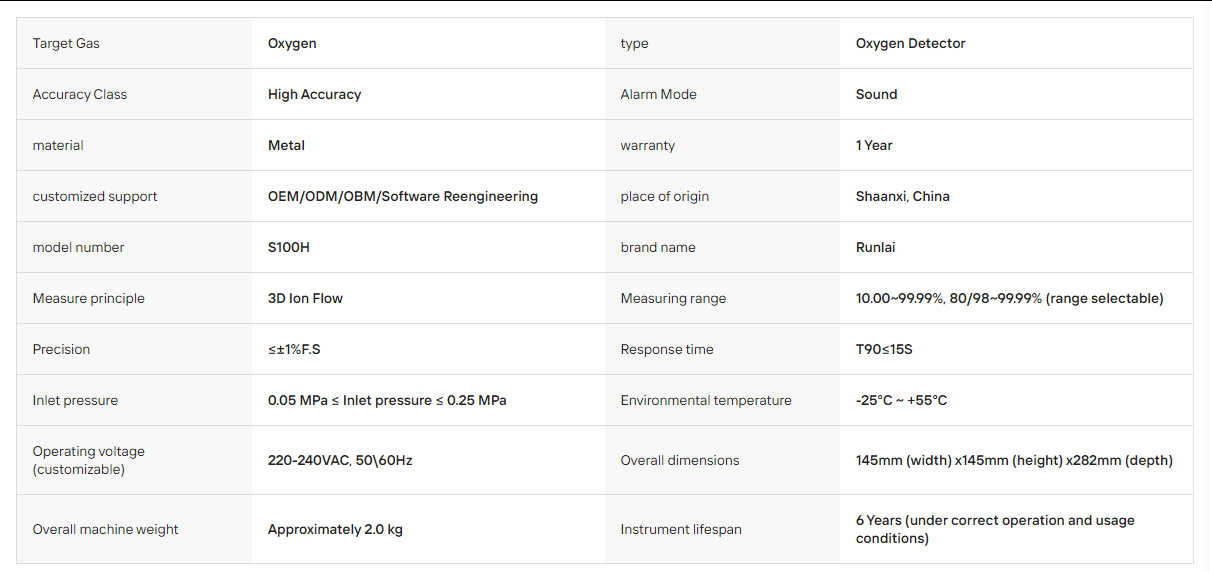1212x572 pixels.
Task: Select the 'Operating voltage (customizable)' label
Action: tap(88, 460)
